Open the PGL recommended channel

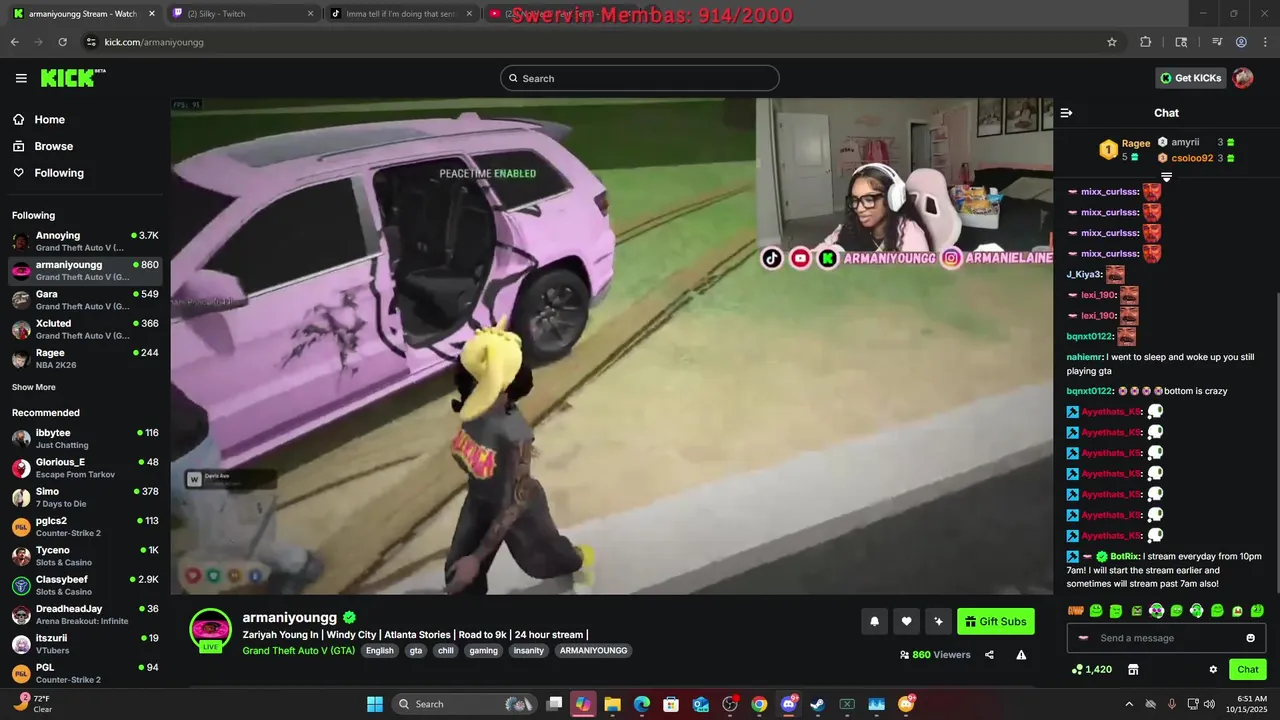pyautogui.click(x=85, y=673)
